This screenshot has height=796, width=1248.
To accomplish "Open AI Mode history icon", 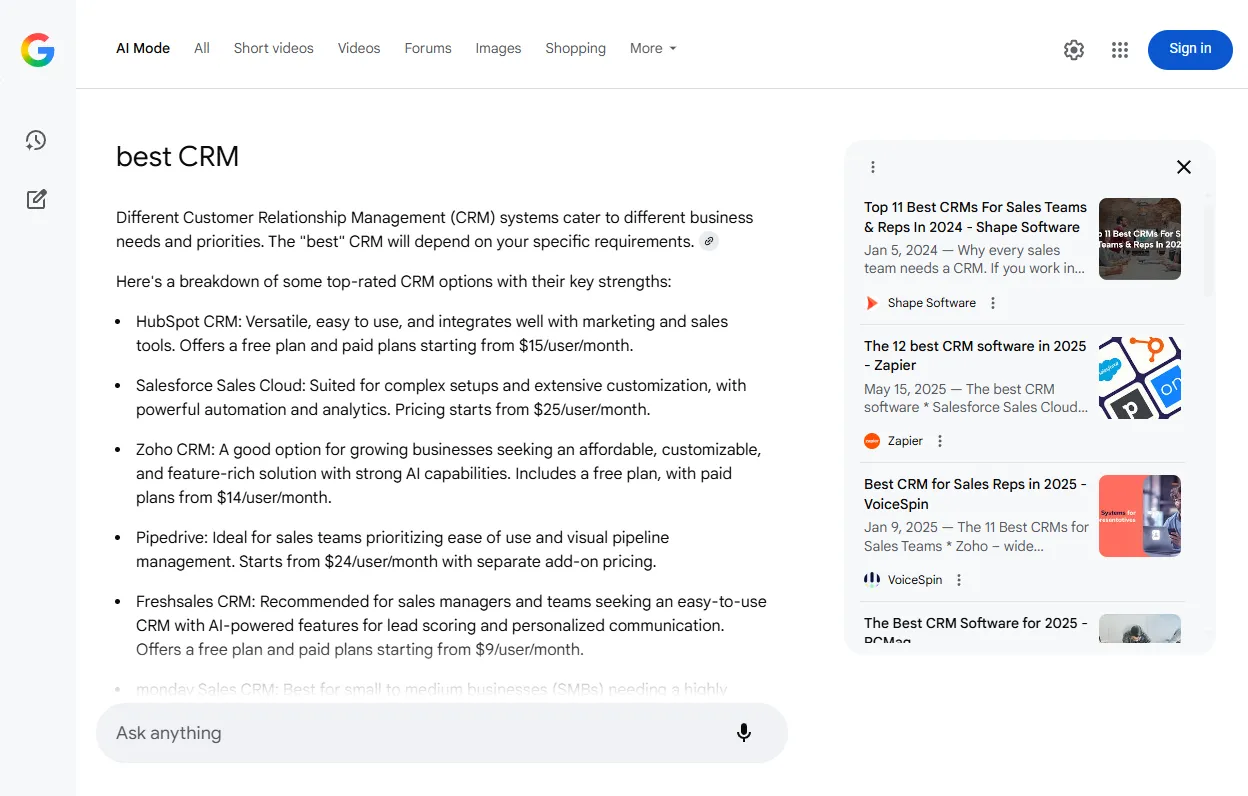I will click(x=37, y=141).
